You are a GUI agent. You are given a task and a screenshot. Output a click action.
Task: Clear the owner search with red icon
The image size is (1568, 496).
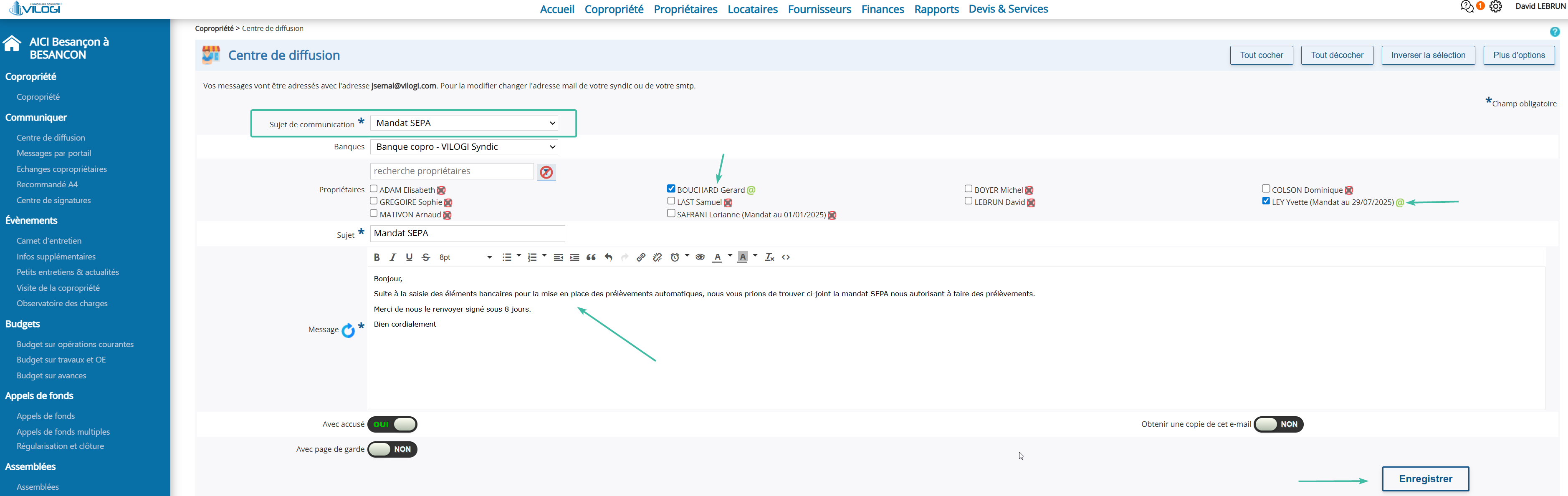(x=546, y=172)
